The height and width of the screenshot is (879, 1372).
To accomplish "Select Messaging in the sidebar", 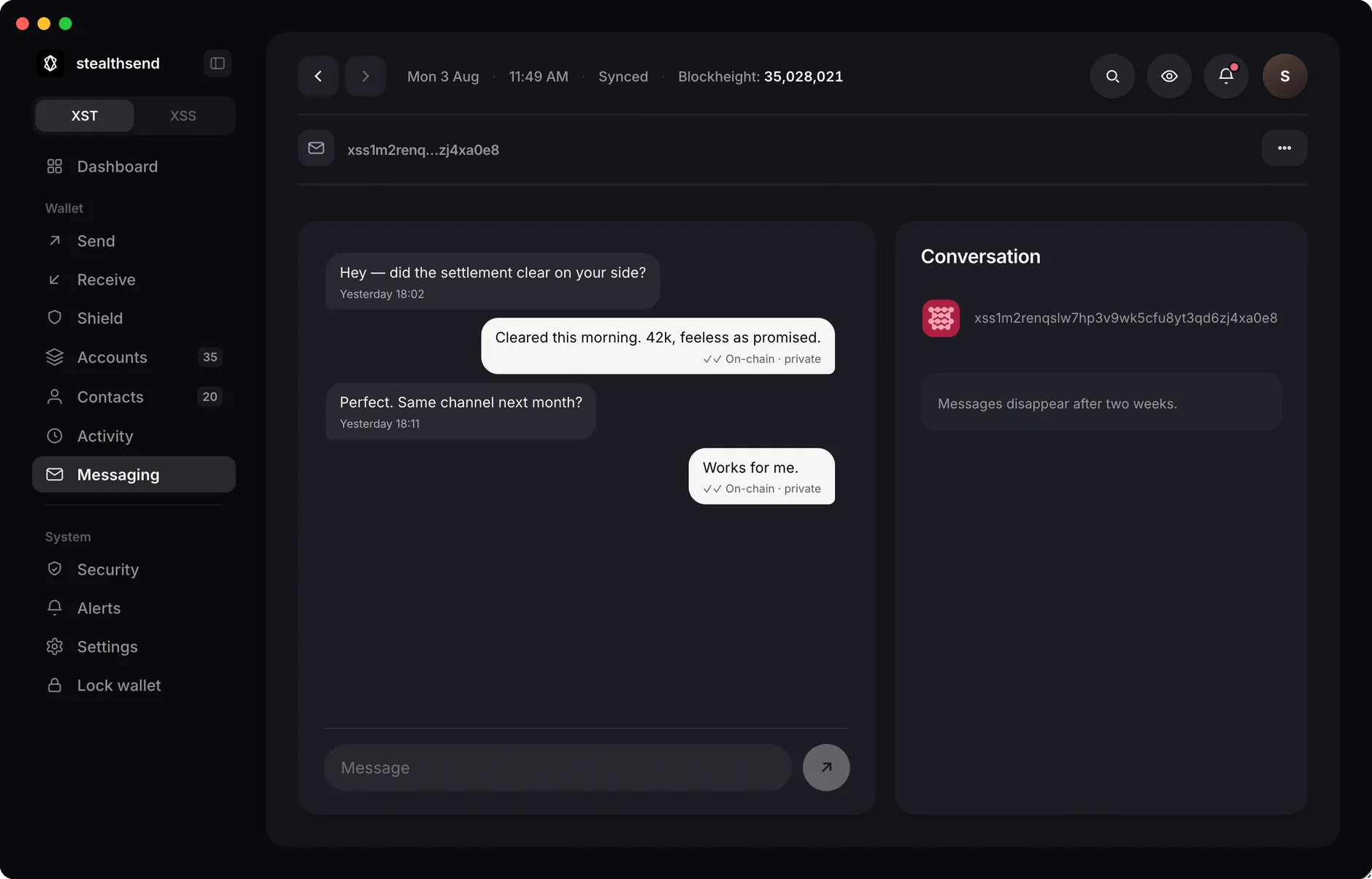I will [x=134, y=475].
